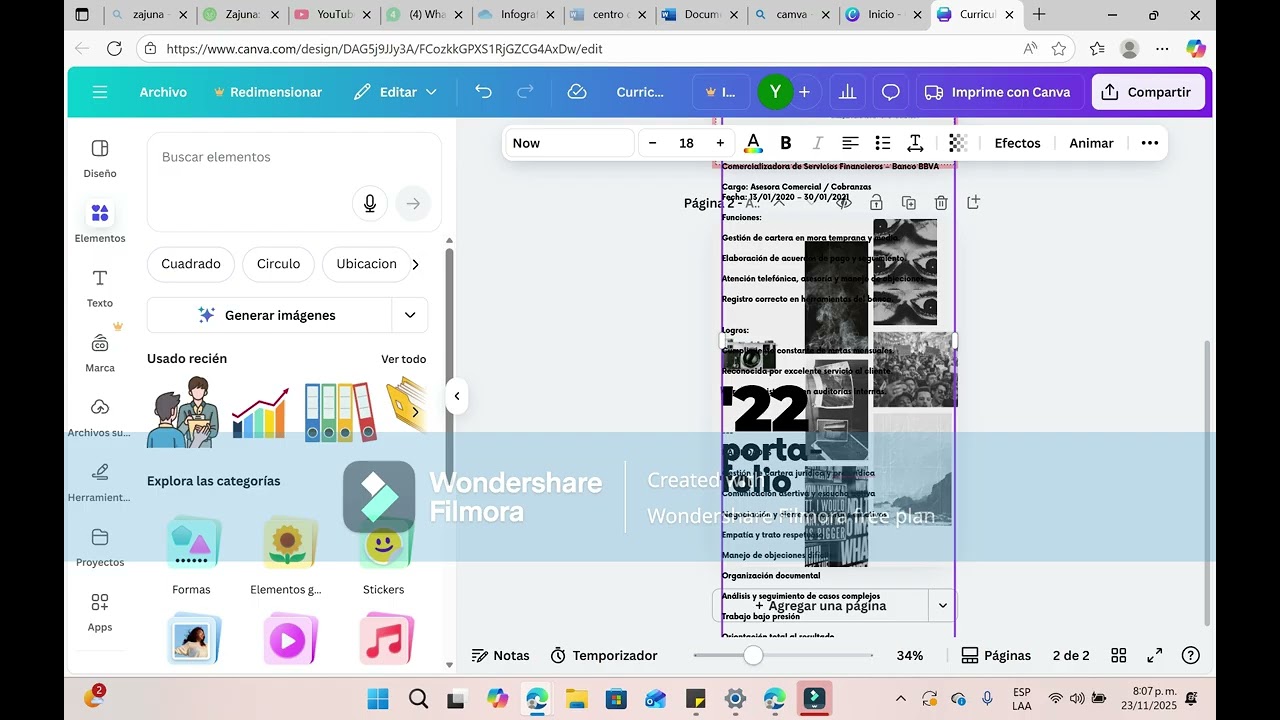1280x720 pixels.
Task: Open the Apps sidebar tab
Action: click(100, 612)
